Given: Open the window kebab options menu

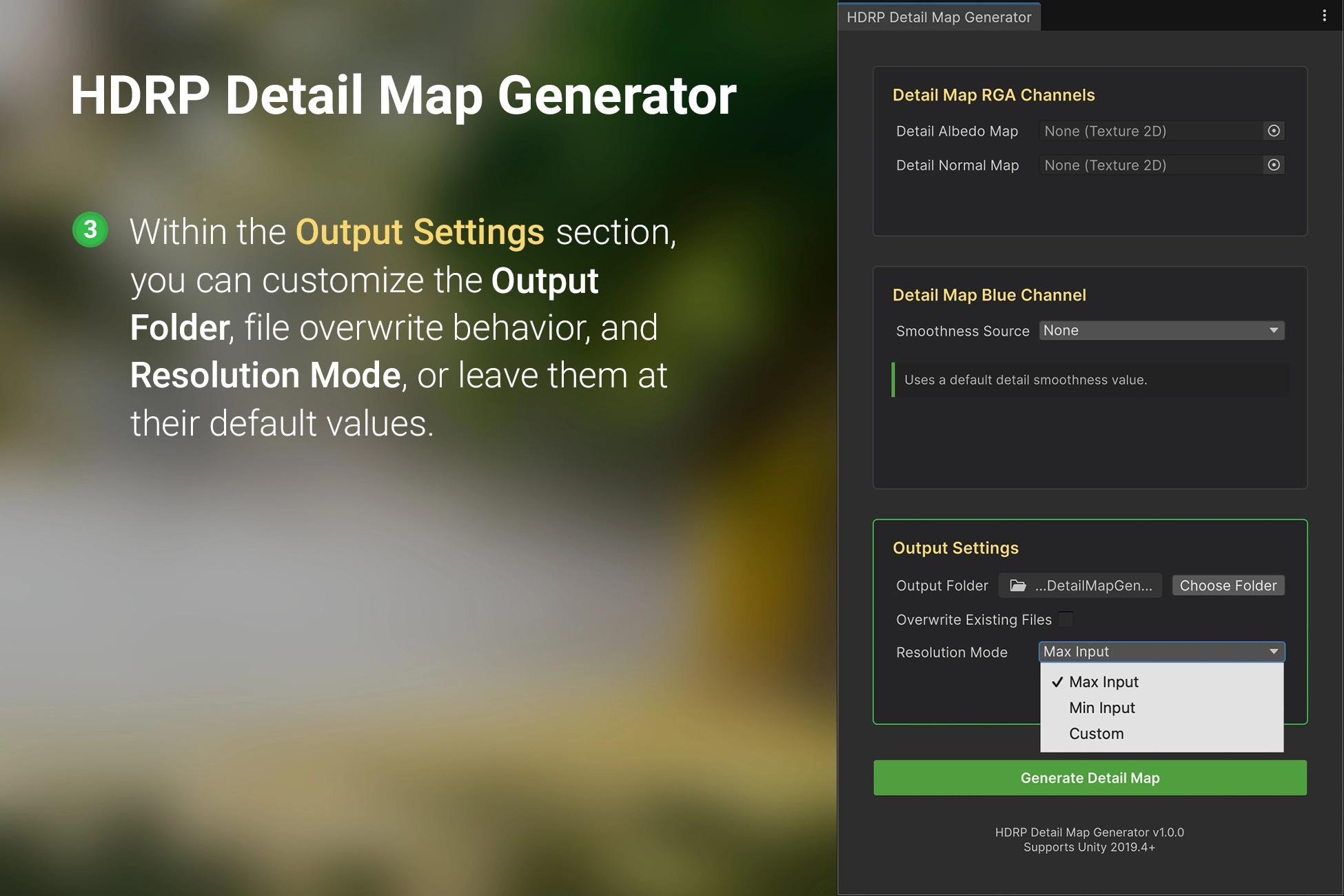Looking at the screenshot, I should (1324, 16).
